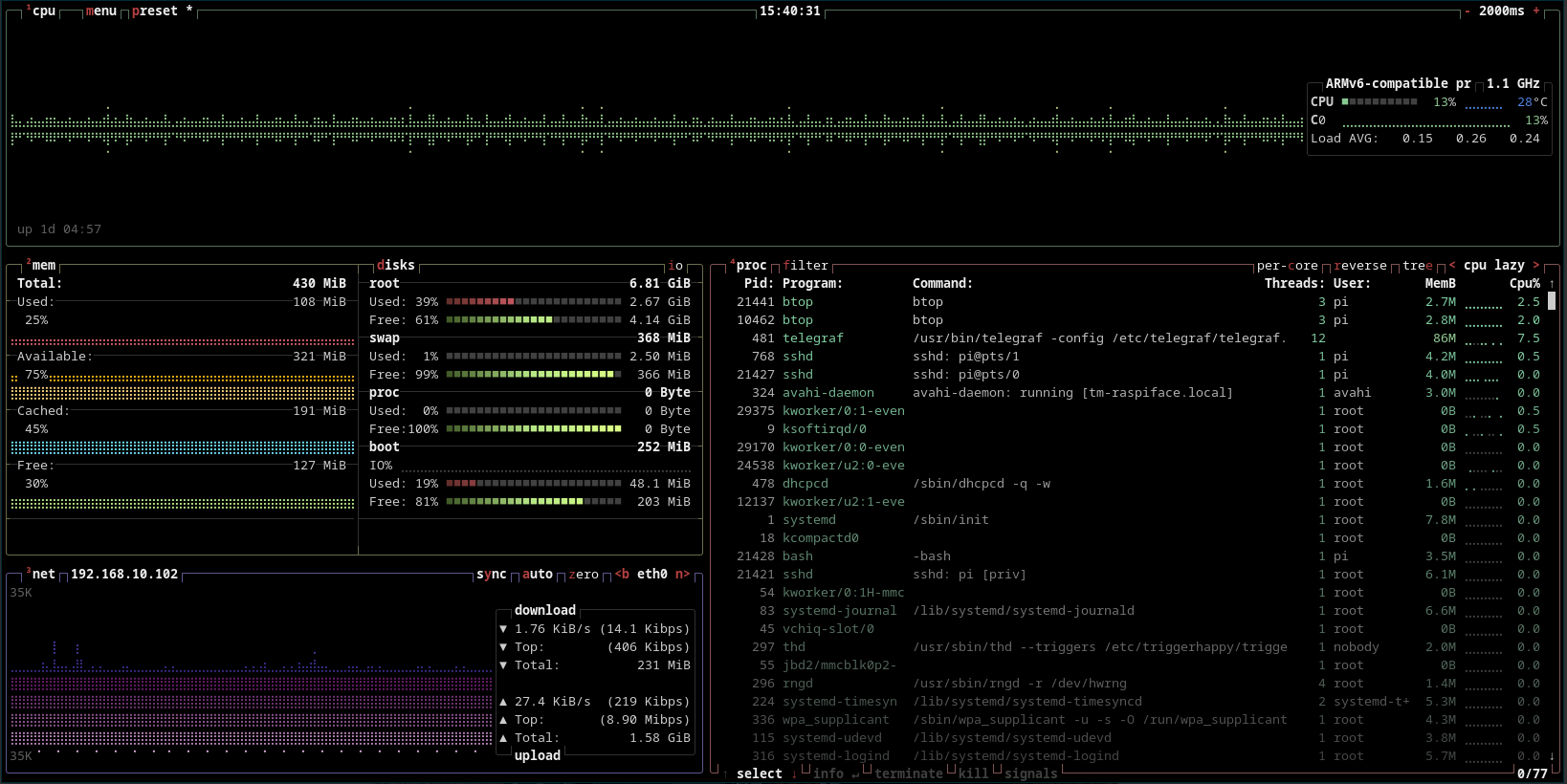Click the kill process button
1567x784 pixels.
pyautogui.click(x=973, y=773)
